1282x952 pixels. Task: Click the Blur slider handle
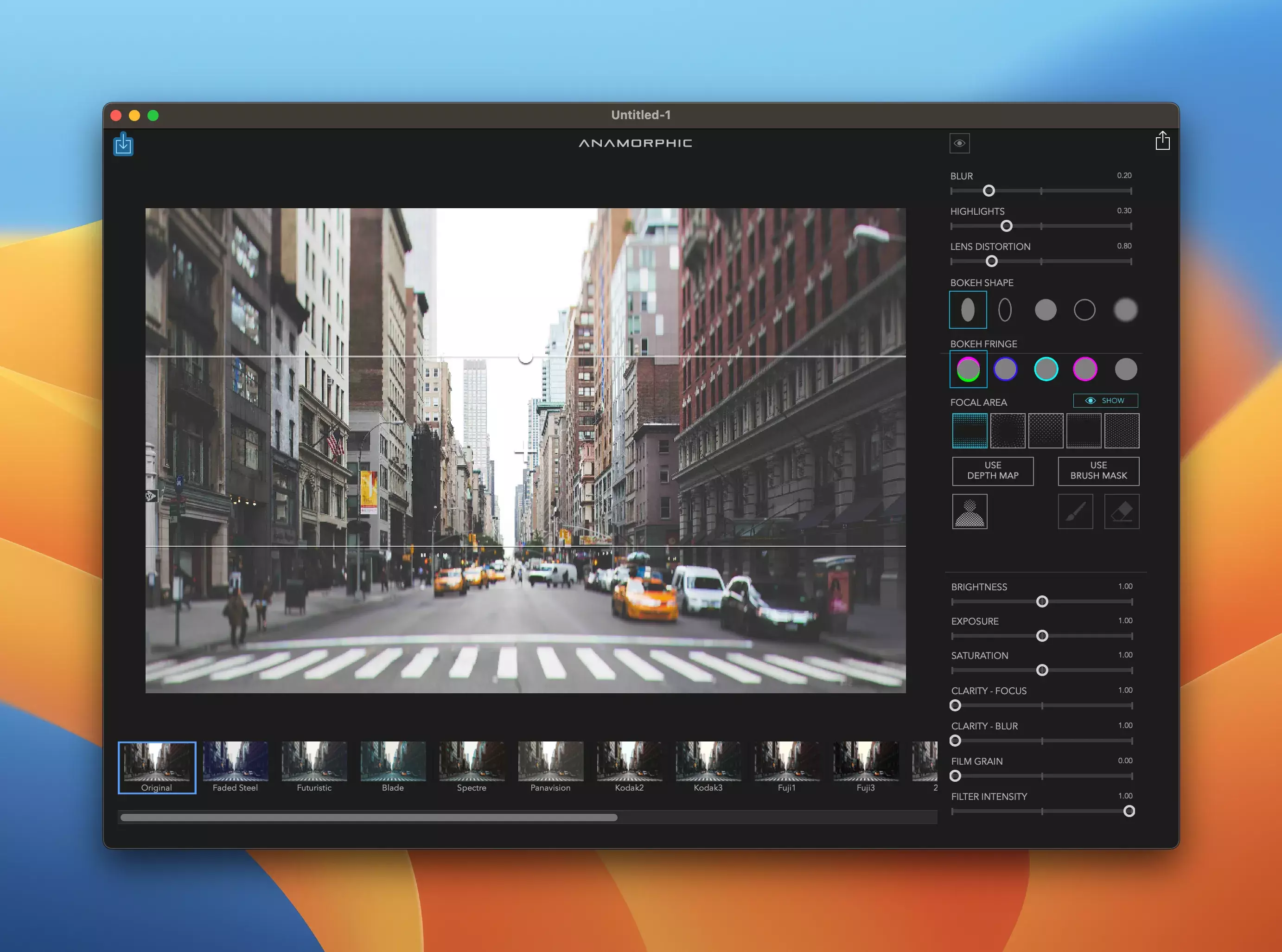(989, 191)
